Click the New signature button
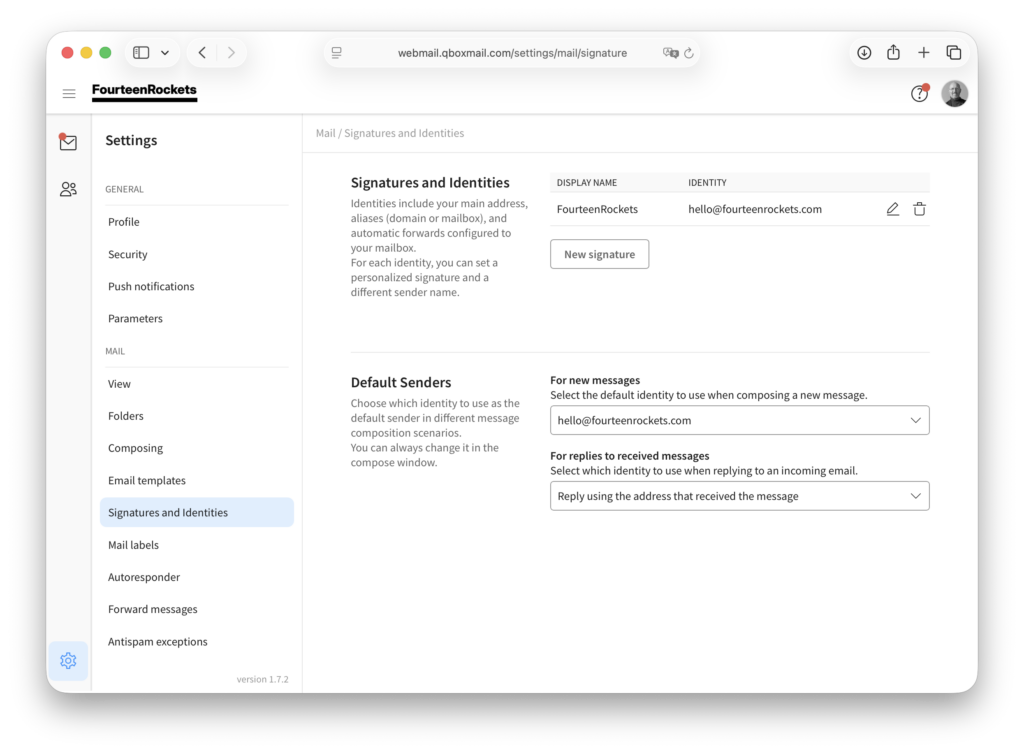This screenshot has width=1024, height=754. [600, 254]
